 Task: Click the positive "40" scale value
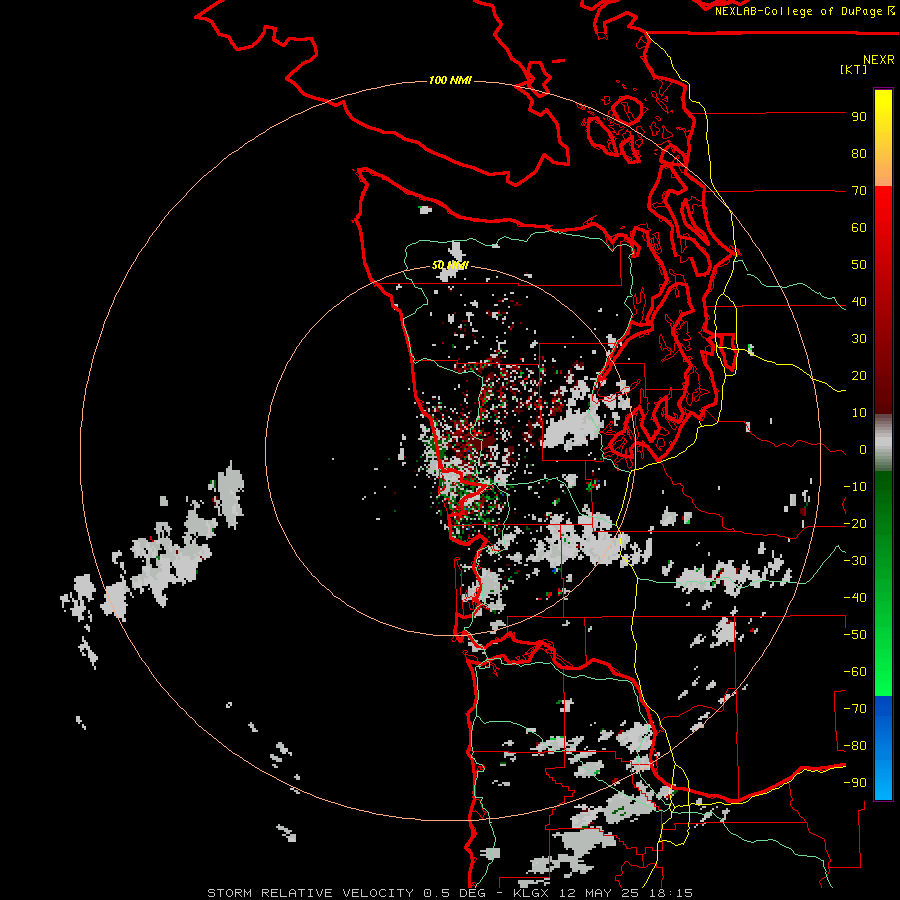coord(859,302)
